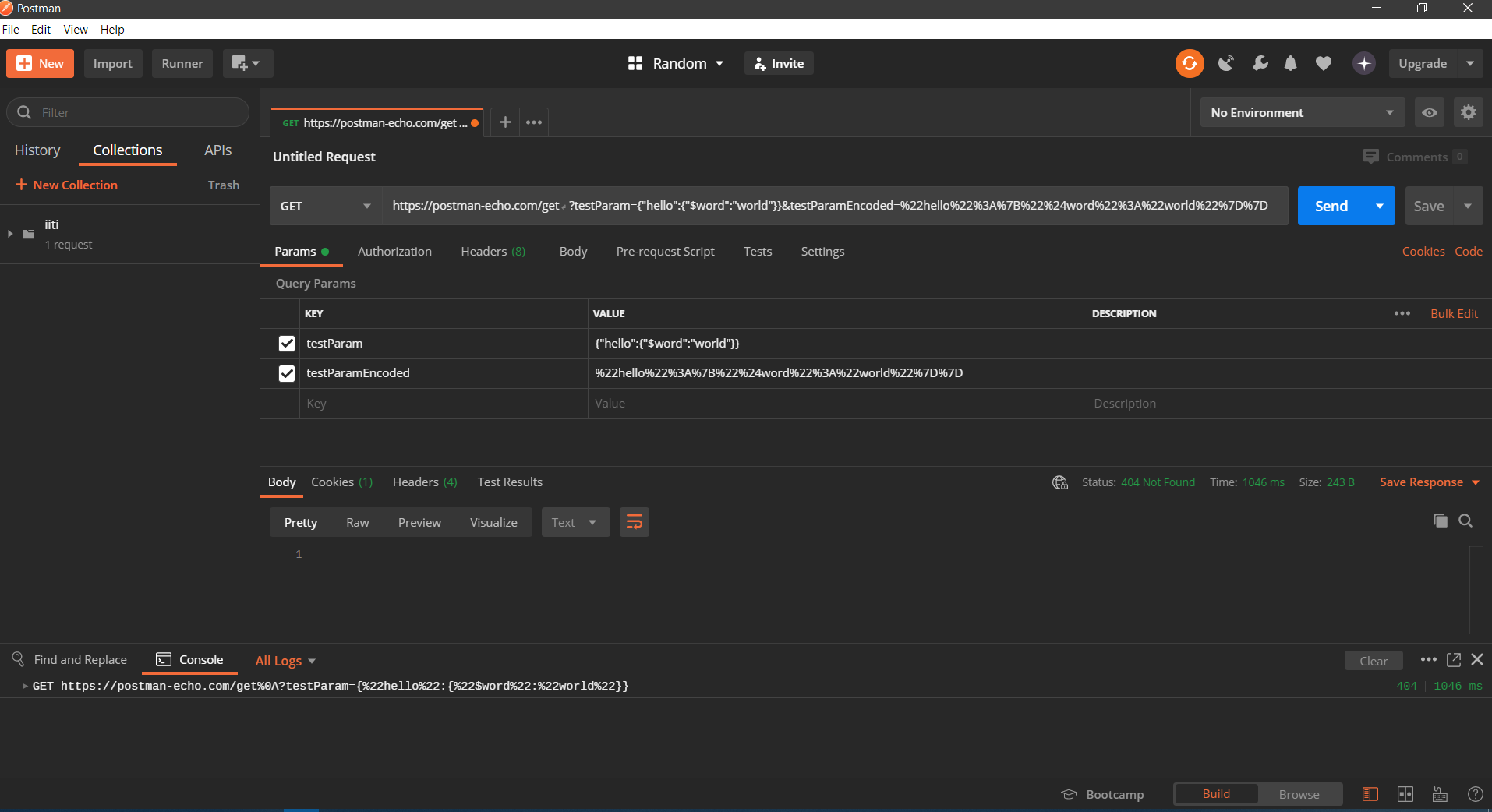Expand the GET console log entry

coord(26,687)
